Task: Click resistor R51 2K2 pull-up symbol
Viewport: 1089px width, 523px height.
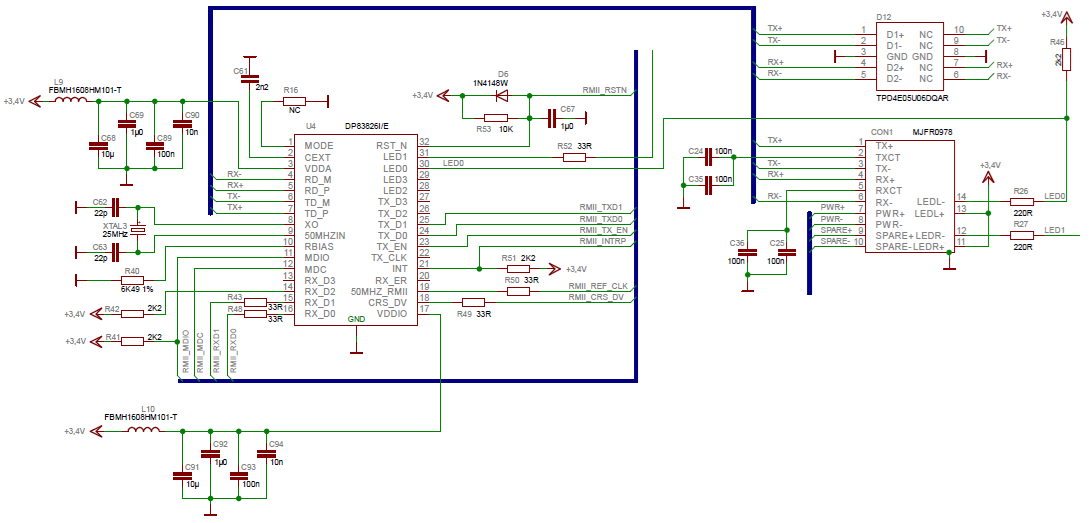Action: pos(519,269)
